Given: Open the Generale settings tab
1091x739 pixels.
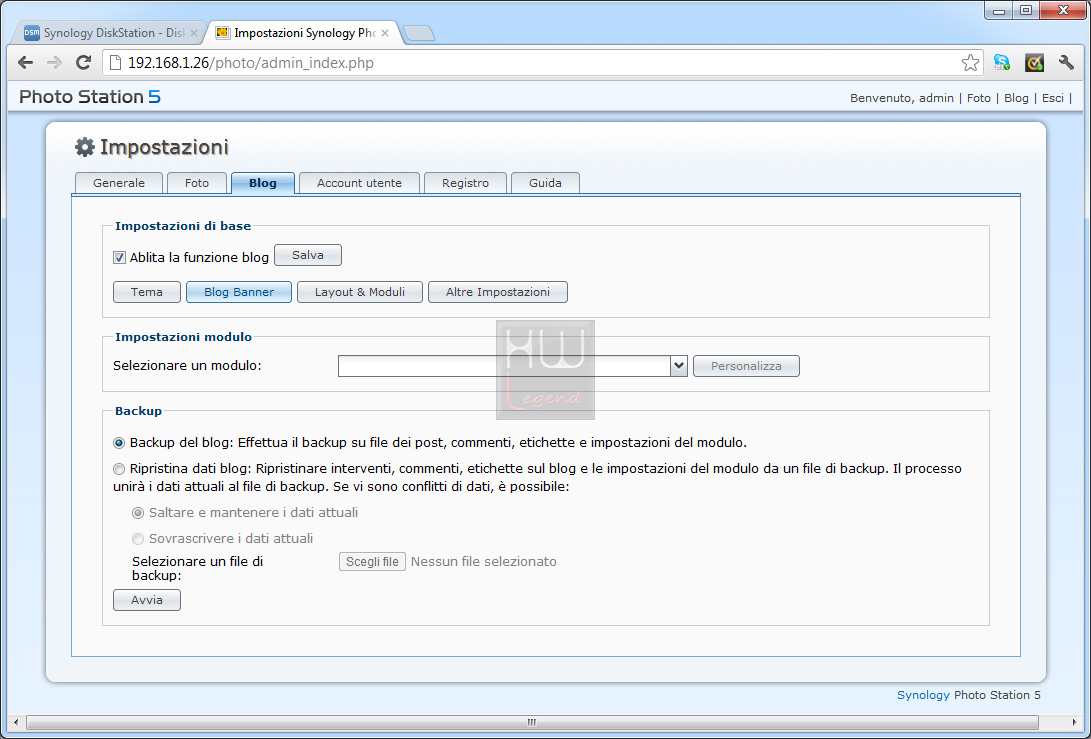Looking at the screenshot, I should click(x=119, y=183).
